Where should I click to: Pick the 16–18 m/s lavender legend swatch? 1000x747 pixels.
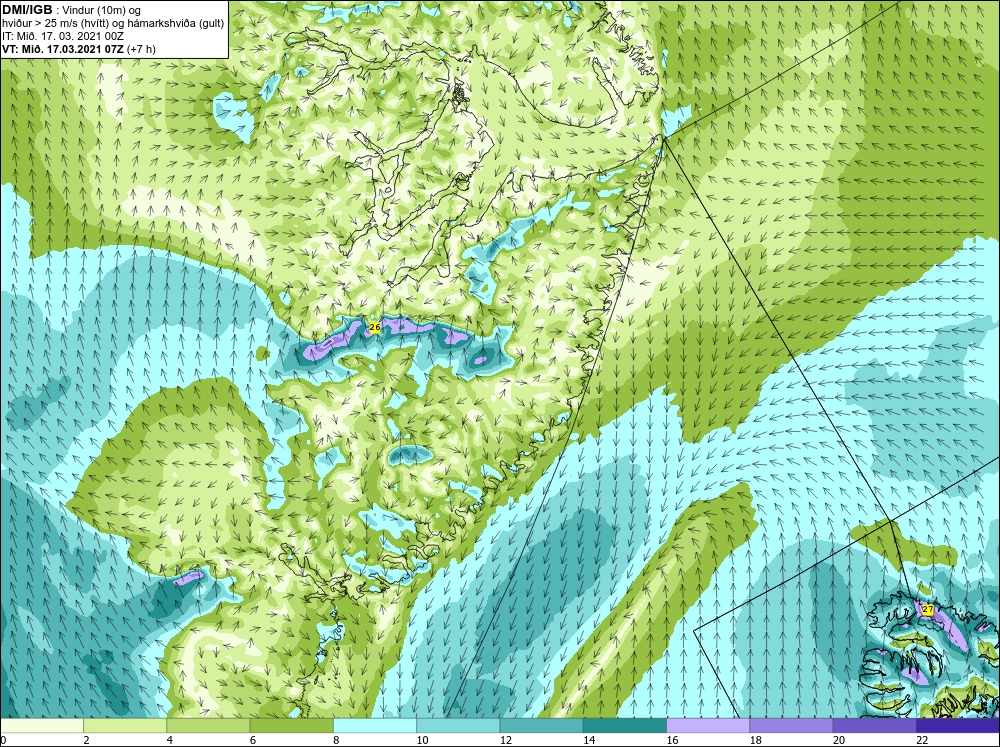[708, 726]
